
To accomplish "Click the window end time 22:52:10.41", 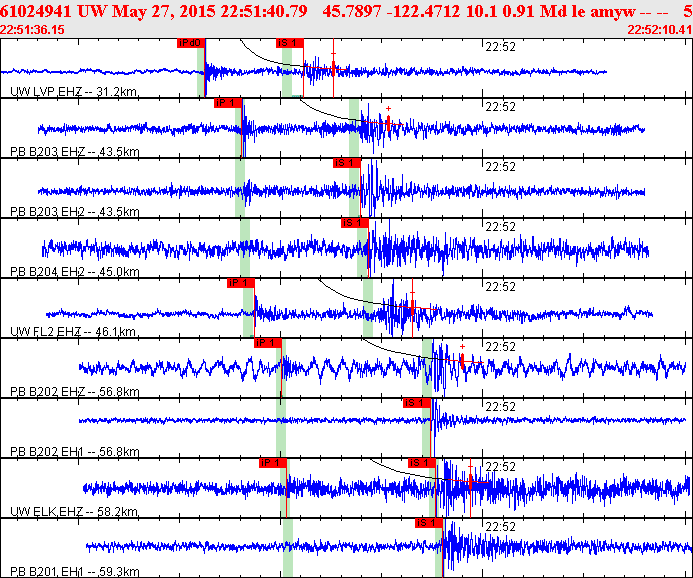I will coord(659,30).
